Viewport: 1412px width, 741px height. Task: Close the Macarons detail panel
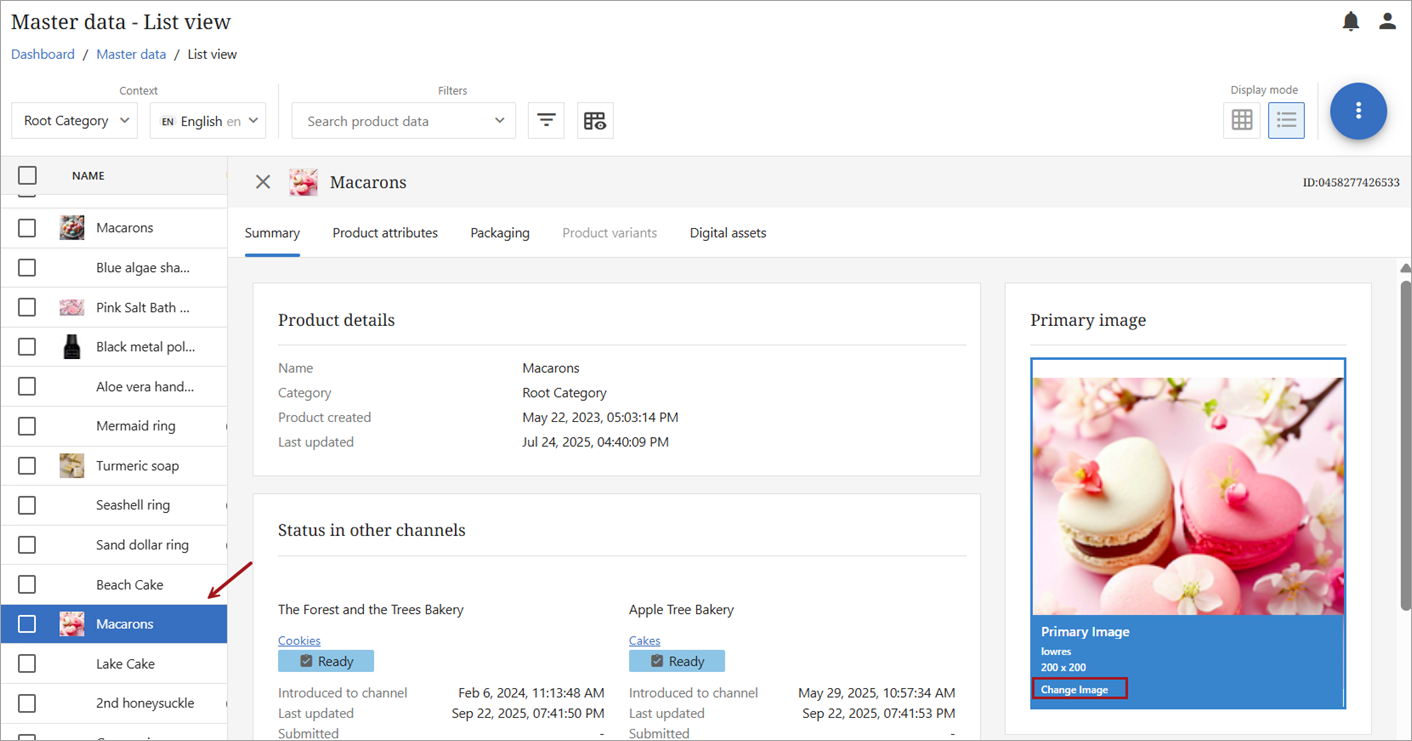pos(263,182)
